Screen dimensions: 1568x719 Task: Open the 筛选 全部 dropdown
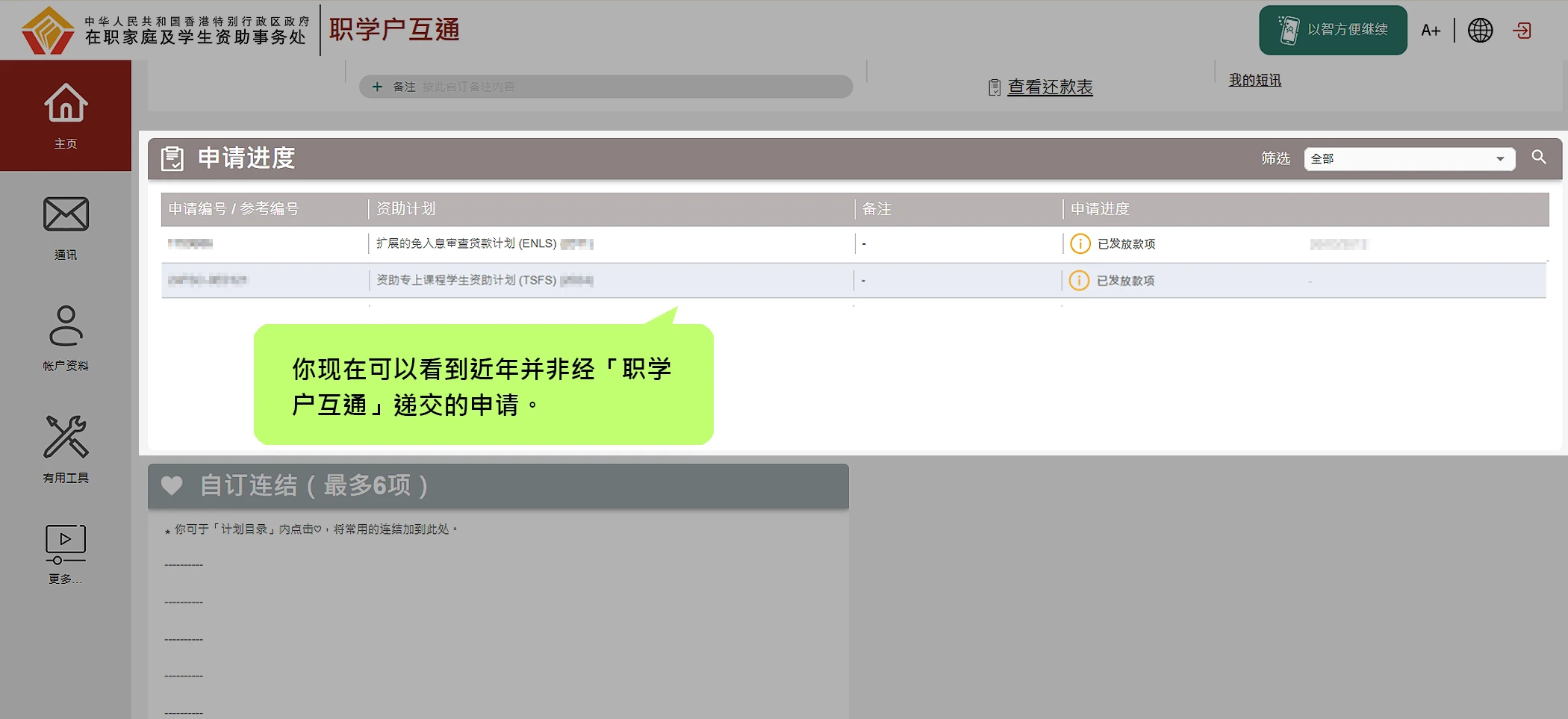[1409, 158]
